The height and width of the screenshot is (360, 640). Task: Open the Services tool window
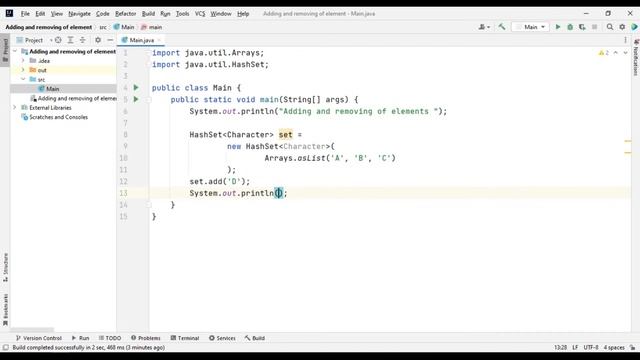point(222,338)
